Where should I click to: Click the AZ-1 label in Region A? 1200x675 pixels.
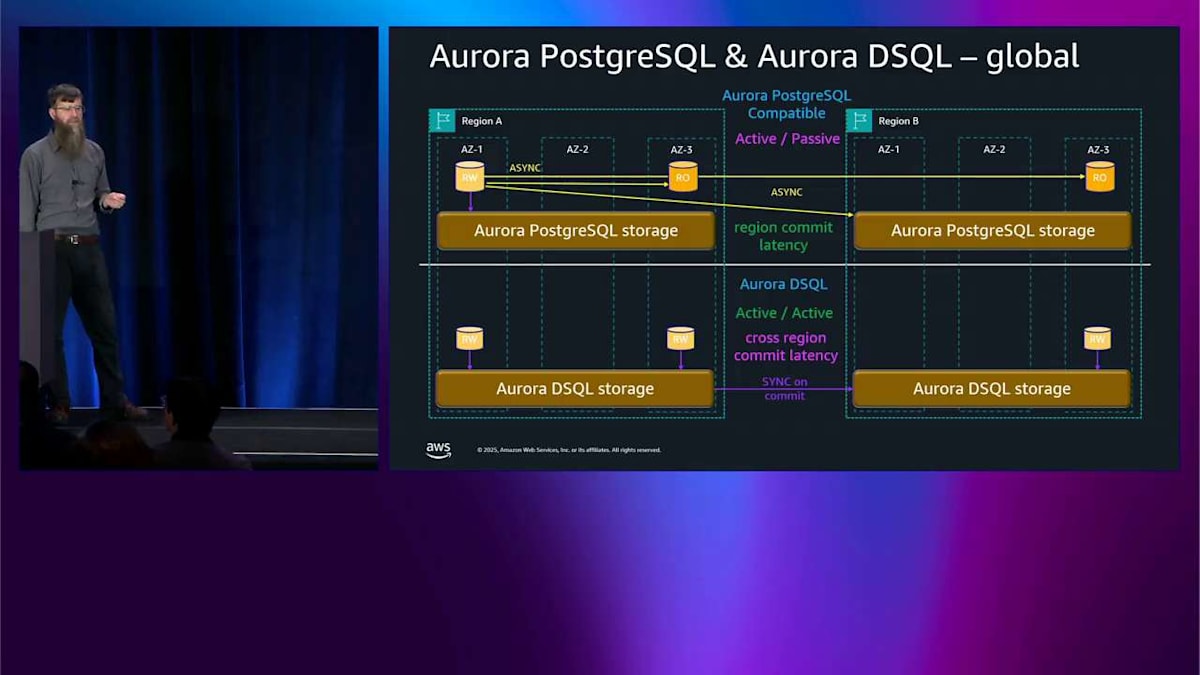[x=470, y=149]
